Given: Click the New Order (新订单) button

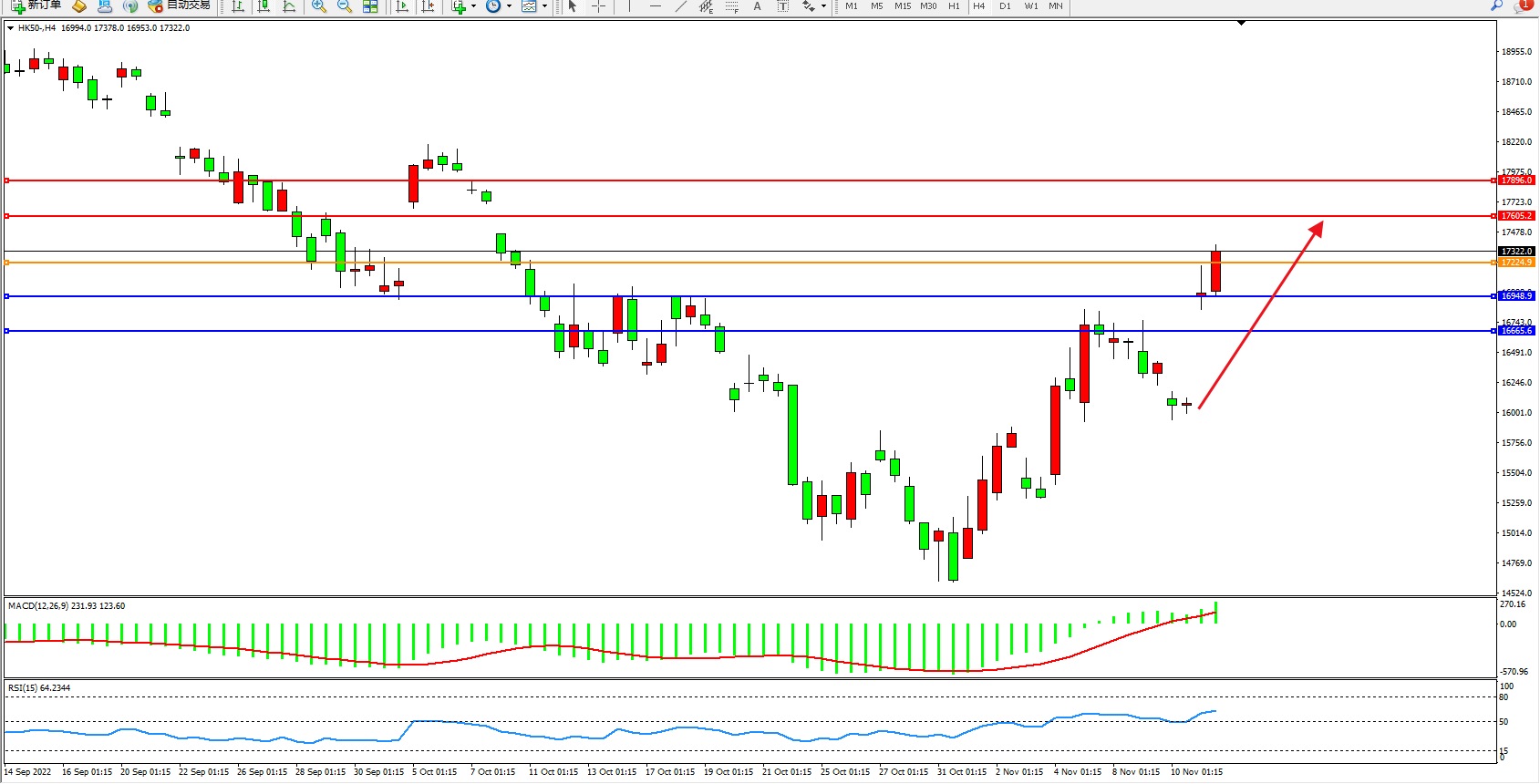Looking at the screenshot, I should (36, 5).
